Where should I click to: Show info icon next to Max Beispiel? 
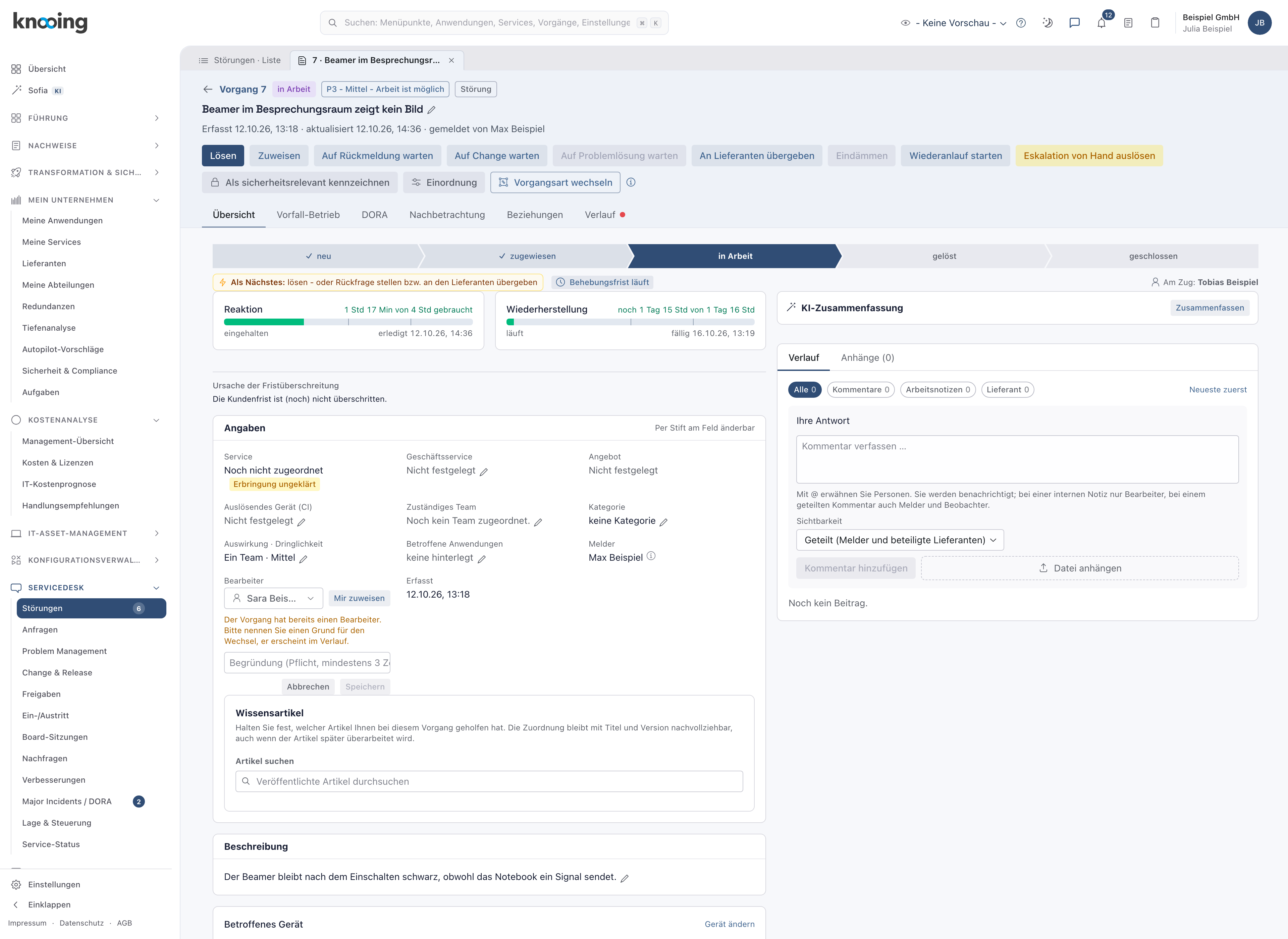click(x=651, y=556)
